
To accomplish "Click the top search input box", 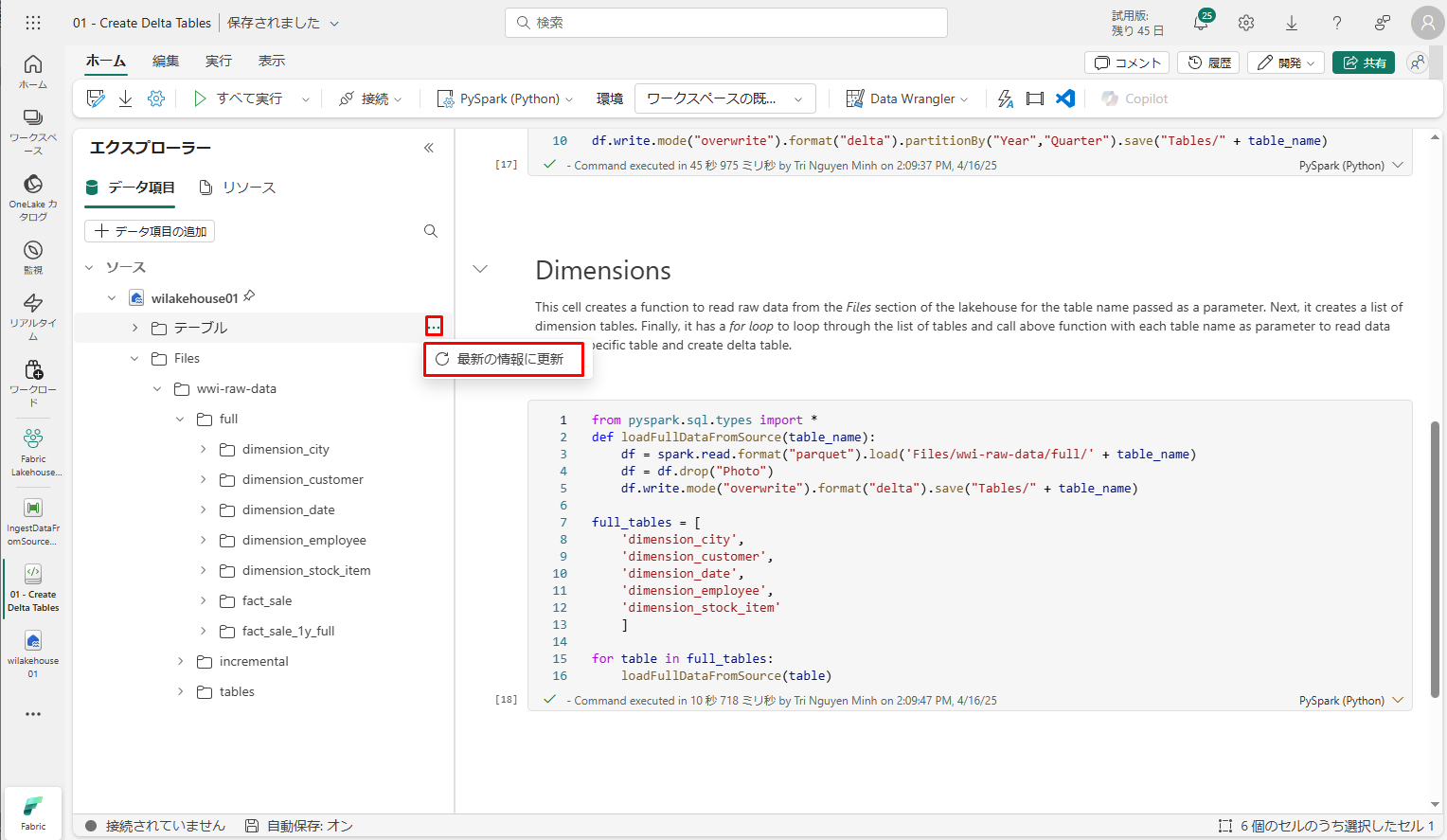I will [726, 23].
